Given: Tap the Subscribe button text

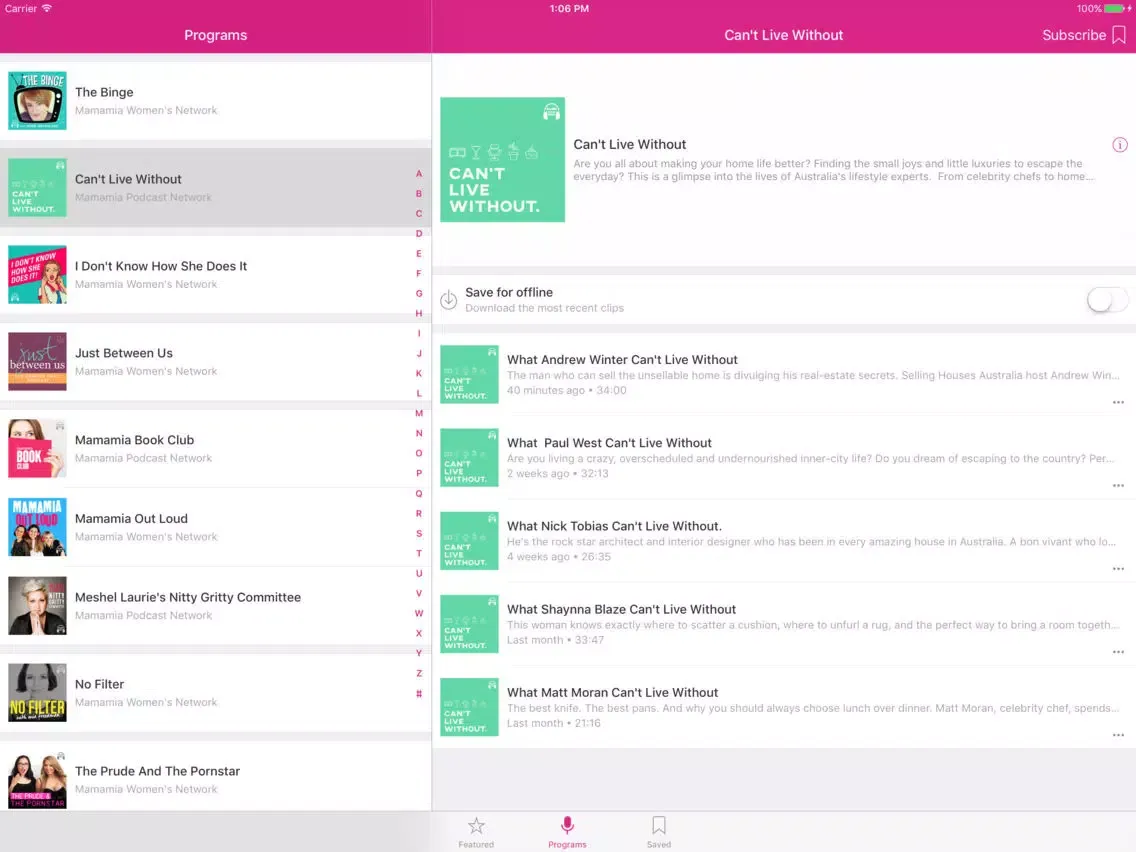Looking at the screenshot, I should tap(1074, 35).
